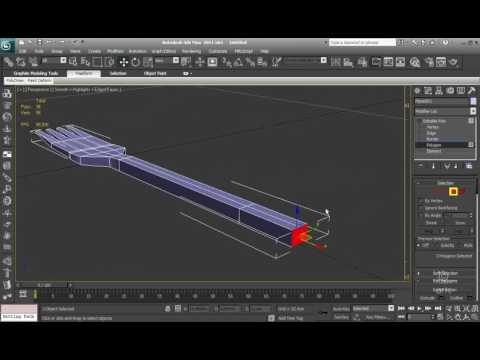
Task: Toggle the Window/Crossing selection icon
Action: pos(109,62)
